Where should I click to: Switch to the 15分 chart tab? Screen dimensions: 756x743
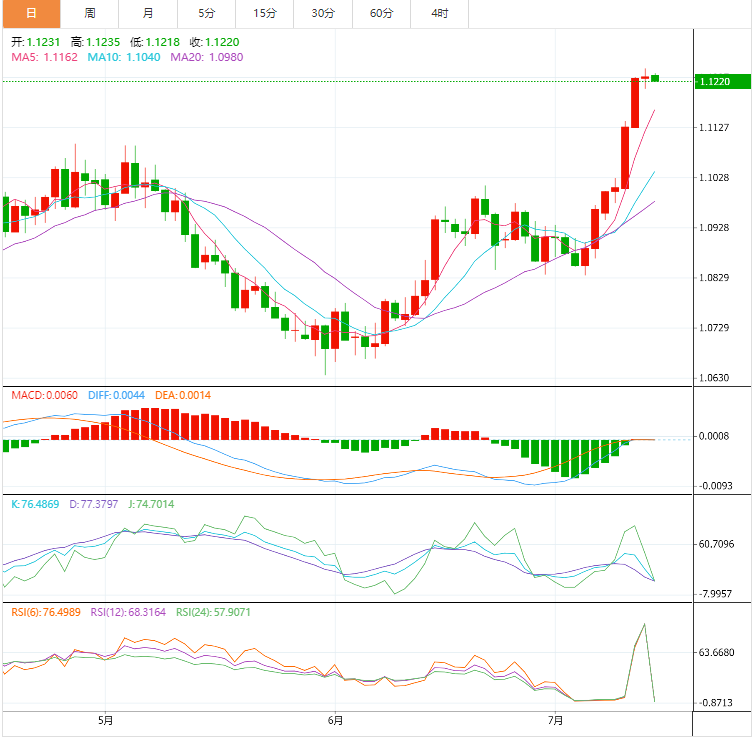point(264,13)
